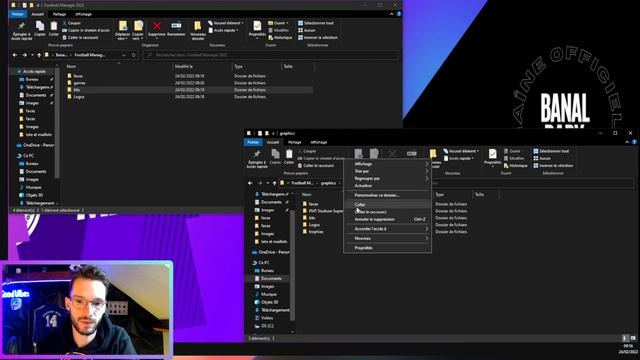Open address bar history dropdown in Football Manager window

(124, 55)
